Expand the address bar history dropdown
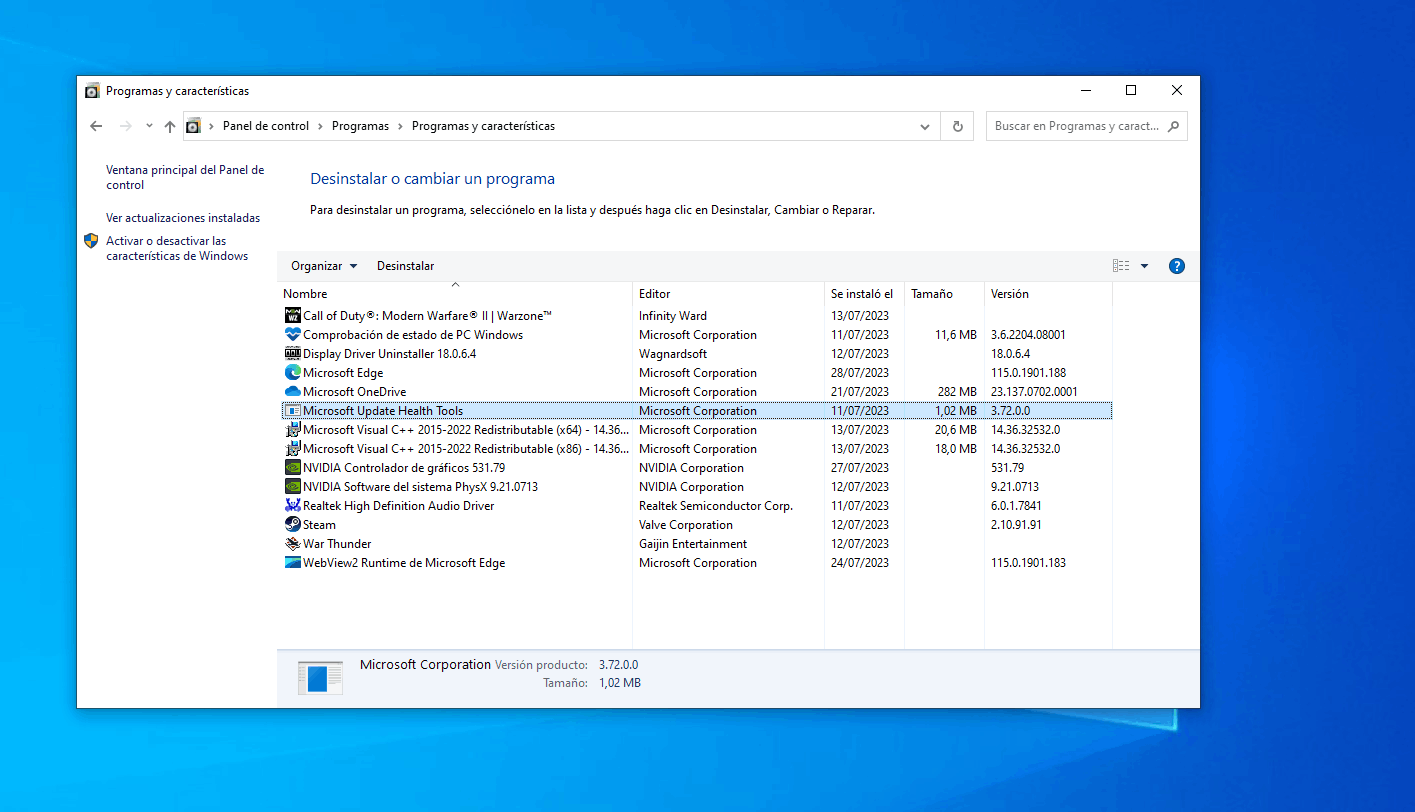Viewport: 1415px width, 812px height. [x=925, y=126]
